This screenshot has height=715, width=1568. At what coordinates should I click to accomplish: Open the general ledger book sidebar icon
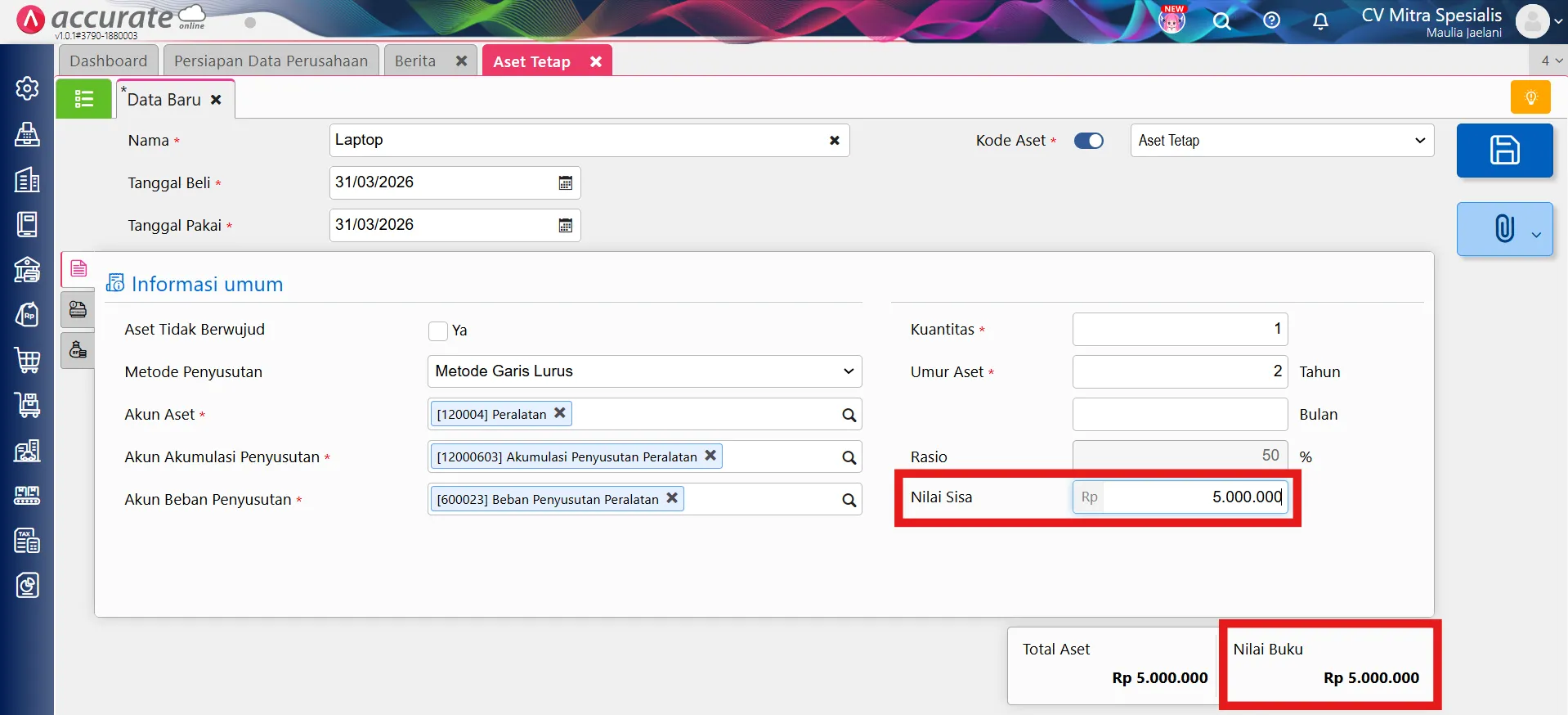27,224
